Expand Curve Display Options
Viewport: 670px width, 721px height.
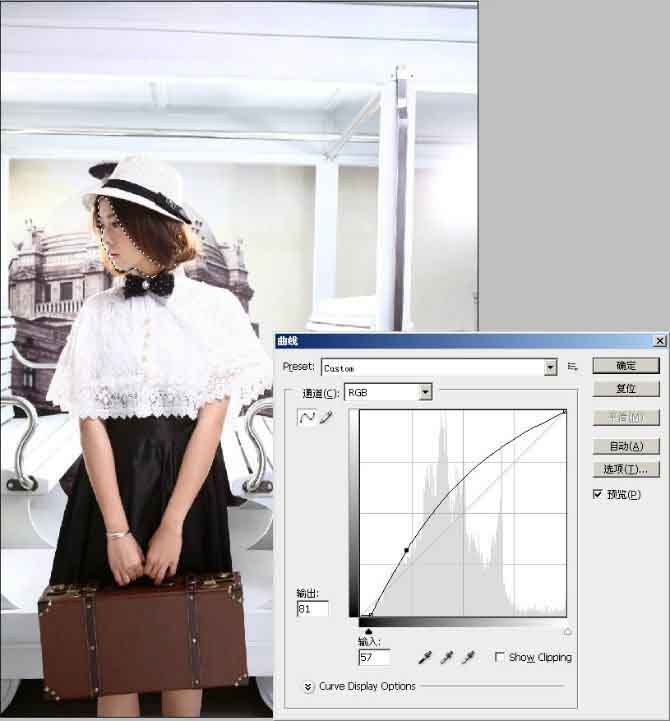click(308, 687)
